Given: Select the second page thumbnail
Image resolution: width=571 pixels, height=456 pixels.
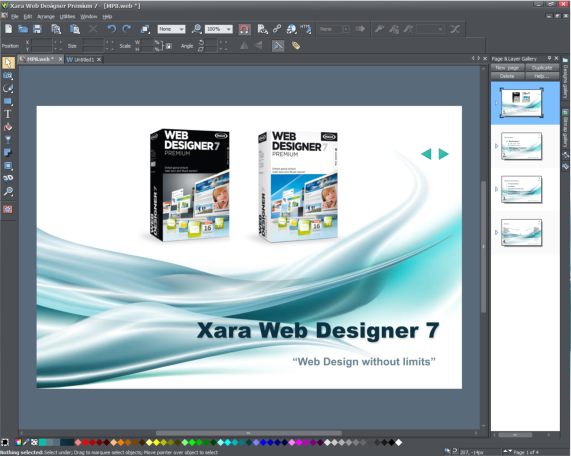Looking at the screenshot, I should click(x=521, y=146).
